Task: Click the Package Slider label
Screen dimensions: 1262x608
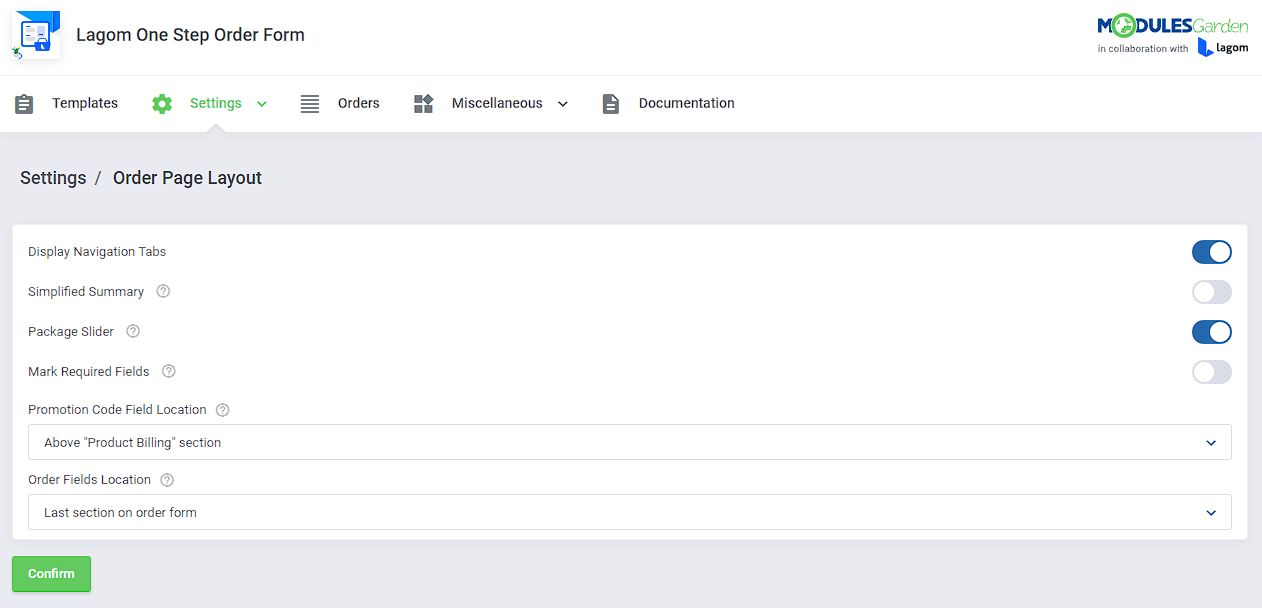Action: (x=71, y=331)
